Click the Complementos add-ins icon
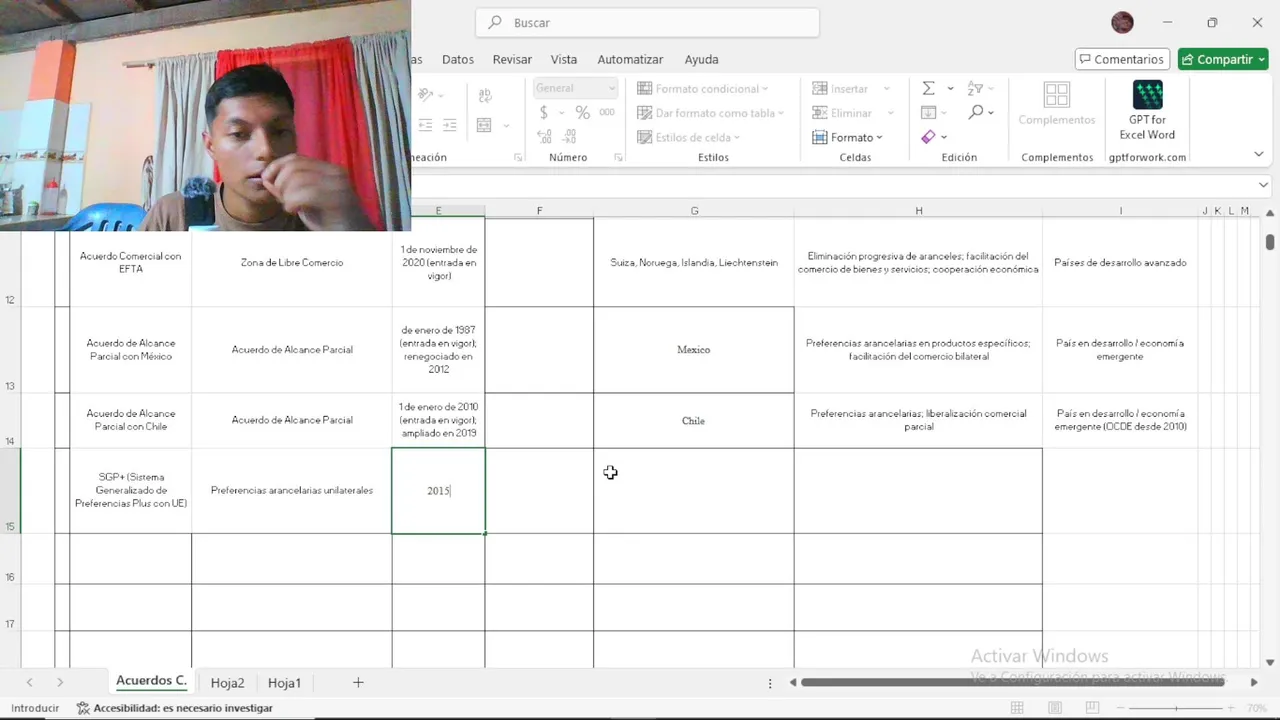The height and width of the screenshot is (720, 1280). pos(1057,104)
